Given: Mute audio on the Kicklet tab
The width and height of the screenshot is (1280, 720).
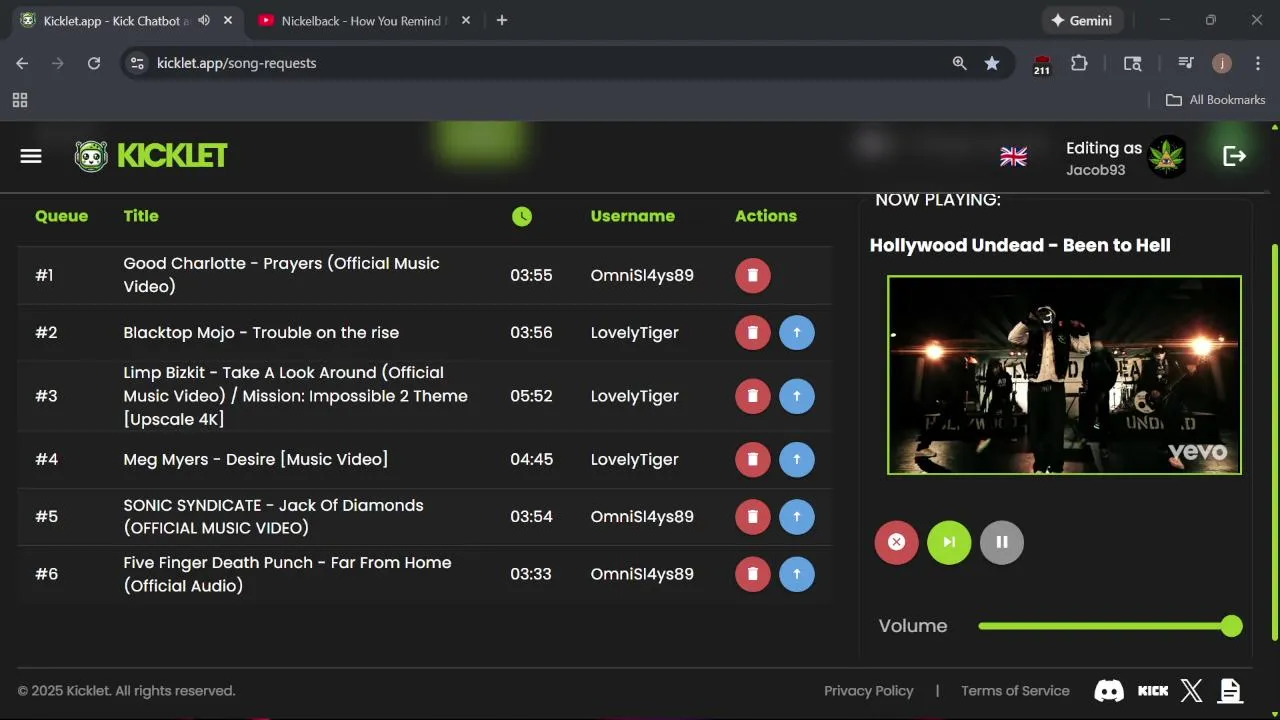Looking at the screenshot, I should pyautogui.click(x=204, y=20).
